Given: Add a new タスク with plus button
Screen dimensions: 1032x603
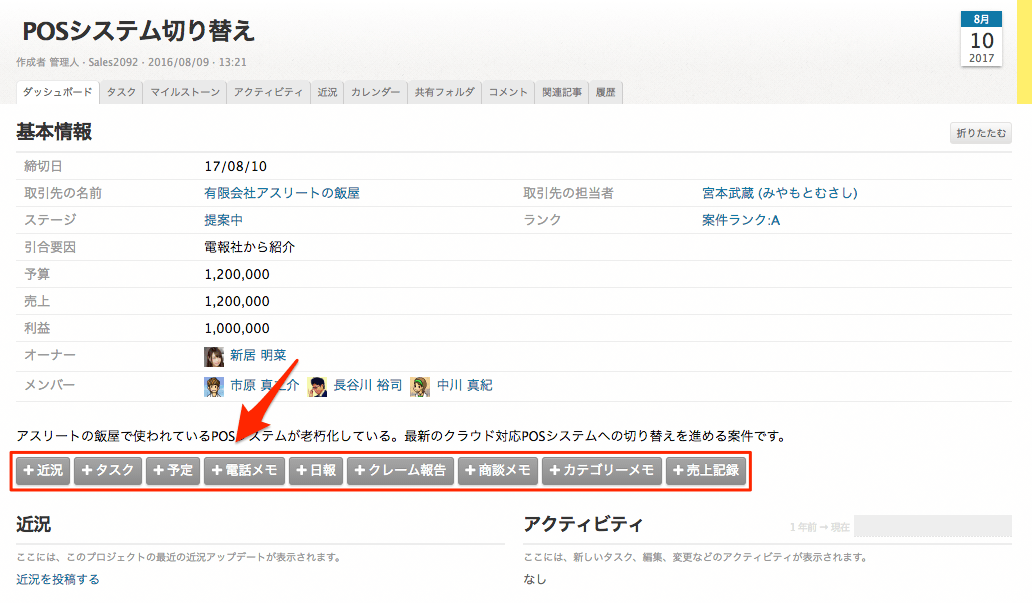Looking at the screenshot, I should click(x=108, y=471).
